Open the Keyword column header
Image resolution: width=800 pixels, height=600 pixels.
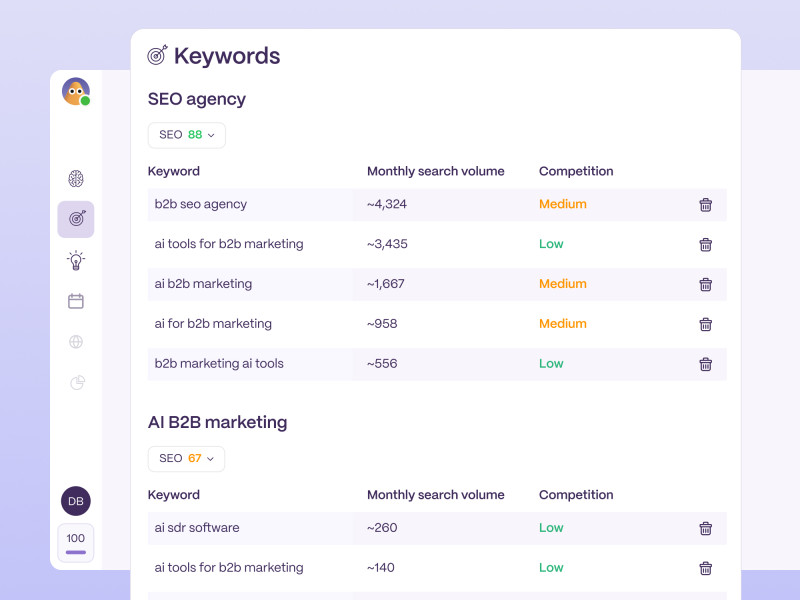tap(173, 171)
